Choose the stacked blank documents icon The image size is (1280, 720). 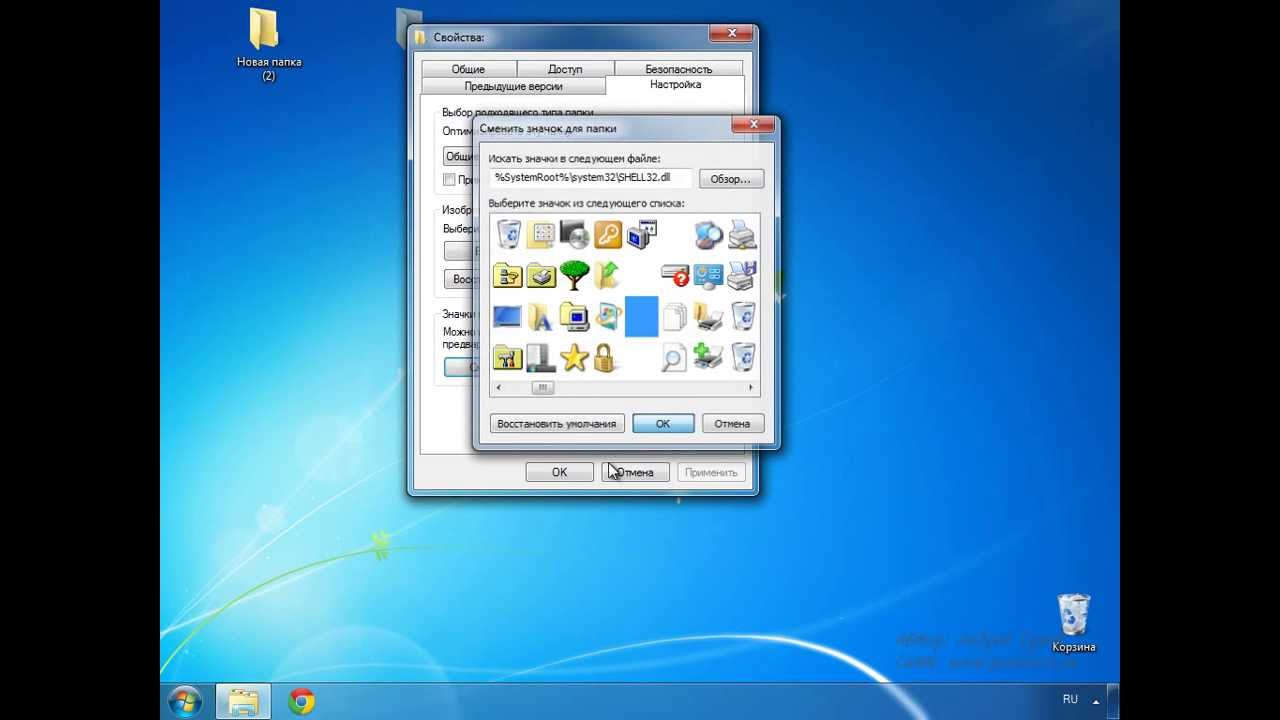tap(675, 317)
